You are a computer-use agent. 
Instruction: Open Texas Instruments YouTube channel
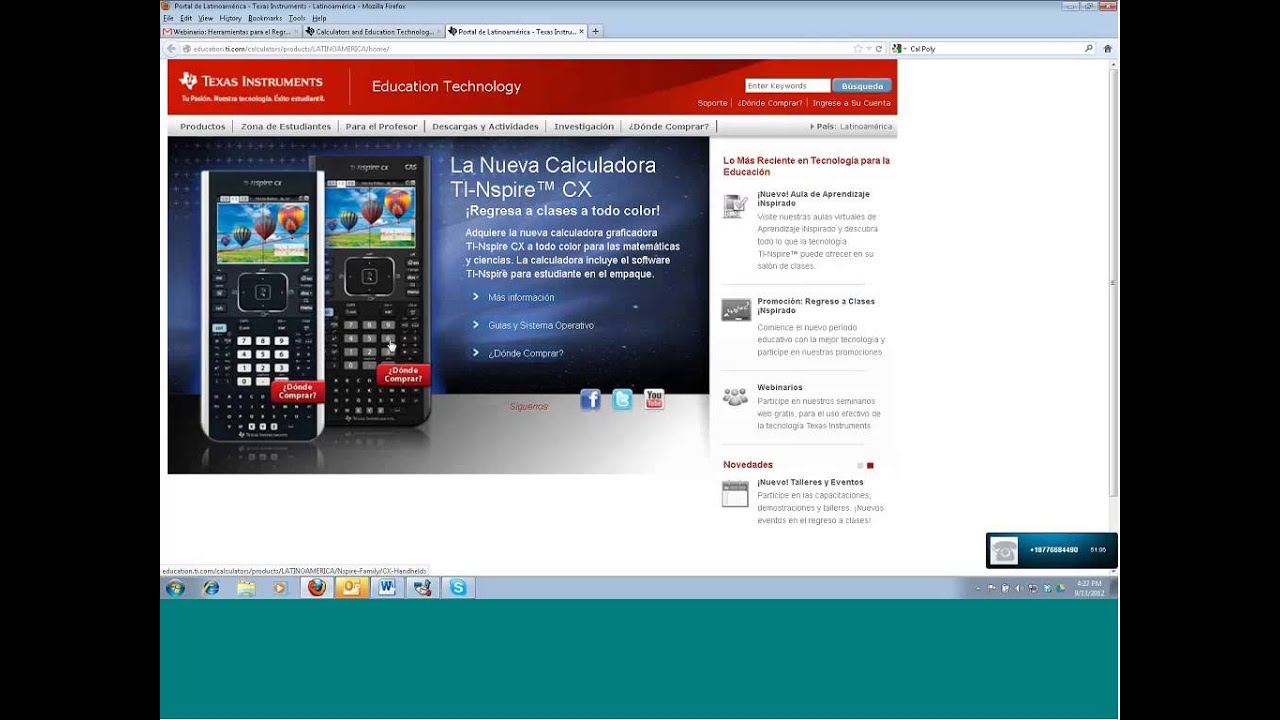(x=654, y=400)
